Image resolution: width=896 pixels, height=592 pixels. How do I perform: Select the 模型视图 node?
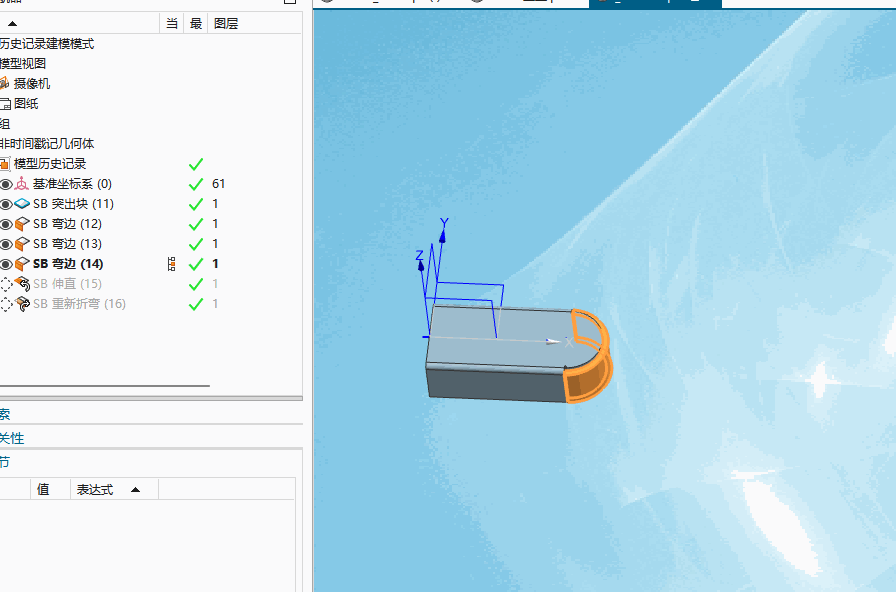point(23,64)
